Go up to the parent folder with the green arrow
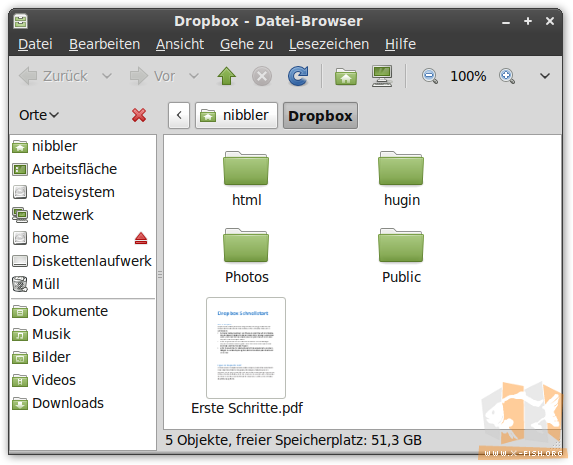The width and height of the screenshot is (573, 465). (227, 76)
